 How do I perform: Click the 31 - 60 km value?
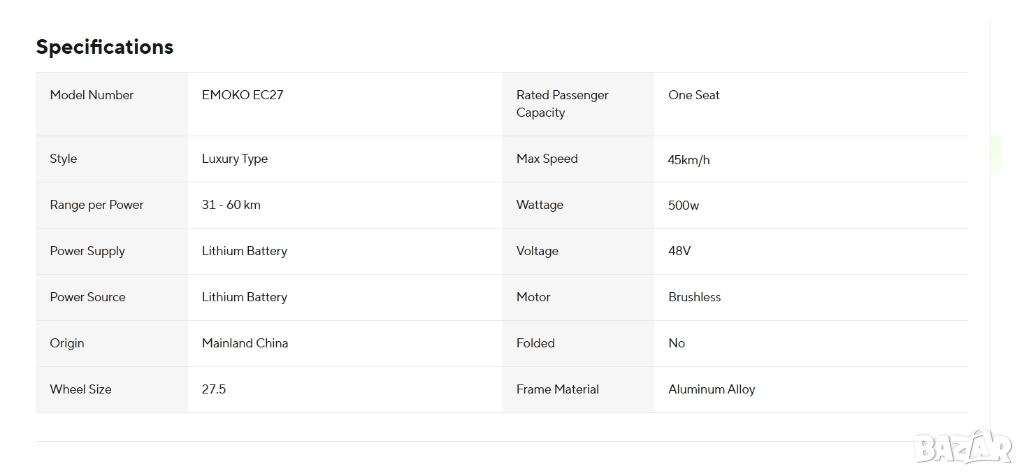click(231, 205)
